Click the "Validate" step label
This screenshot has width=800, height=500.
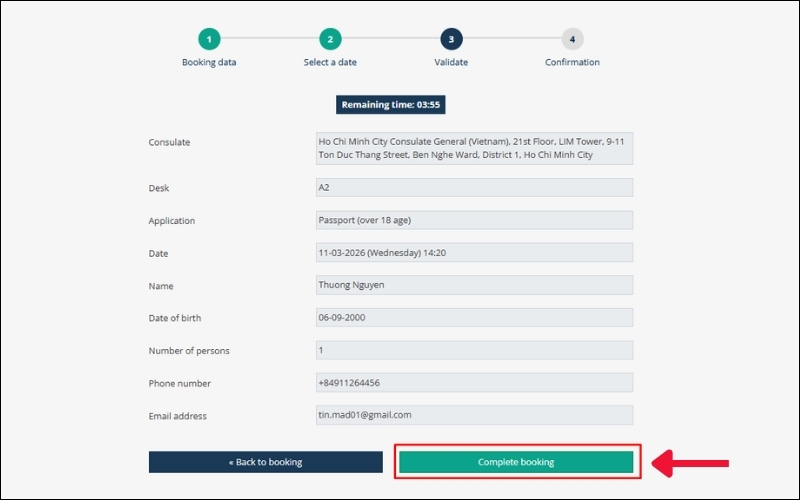point(451,62)
